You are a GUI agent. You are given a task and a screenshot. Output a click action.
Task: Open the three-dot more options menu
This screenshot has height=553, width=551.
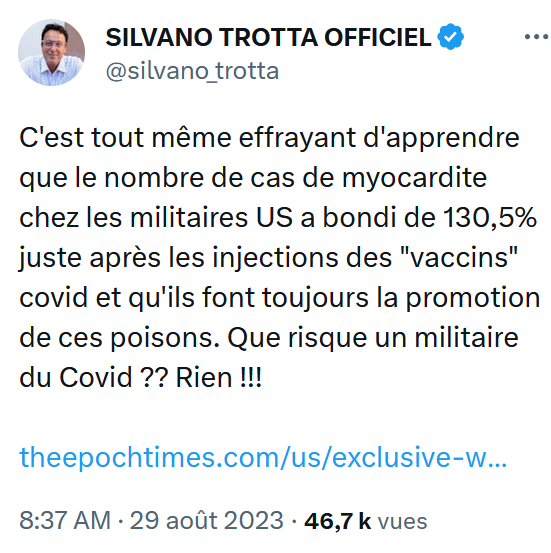[x=536, y=37]
